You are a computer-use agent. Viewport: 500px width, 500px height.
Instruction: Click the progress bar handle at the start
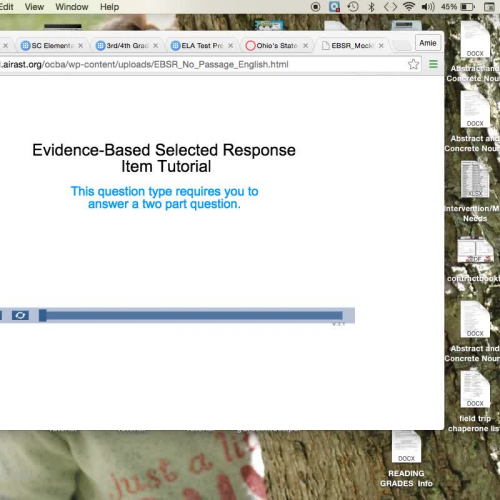coord(43,315)
